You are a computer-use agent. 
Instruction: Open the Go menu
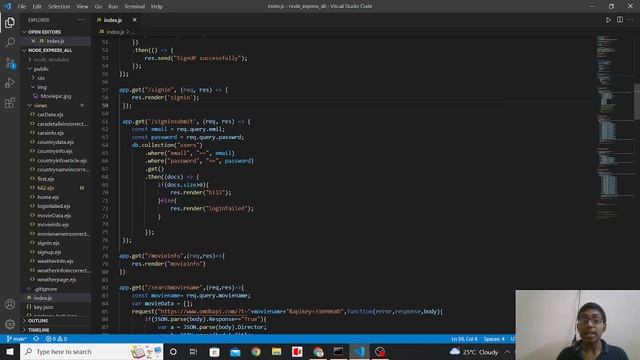(x=98, y=7)
